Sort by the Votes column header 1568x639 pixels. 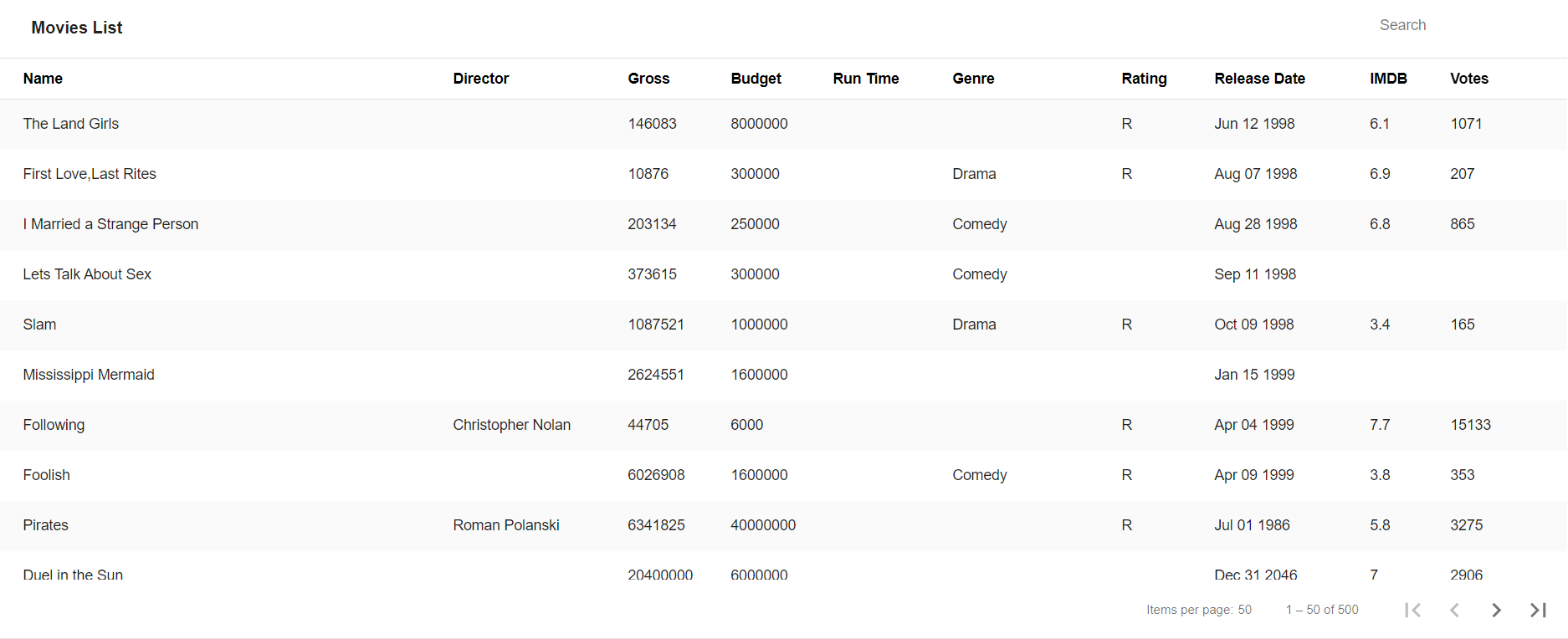pyautogui.click(x=1469, y=79)
